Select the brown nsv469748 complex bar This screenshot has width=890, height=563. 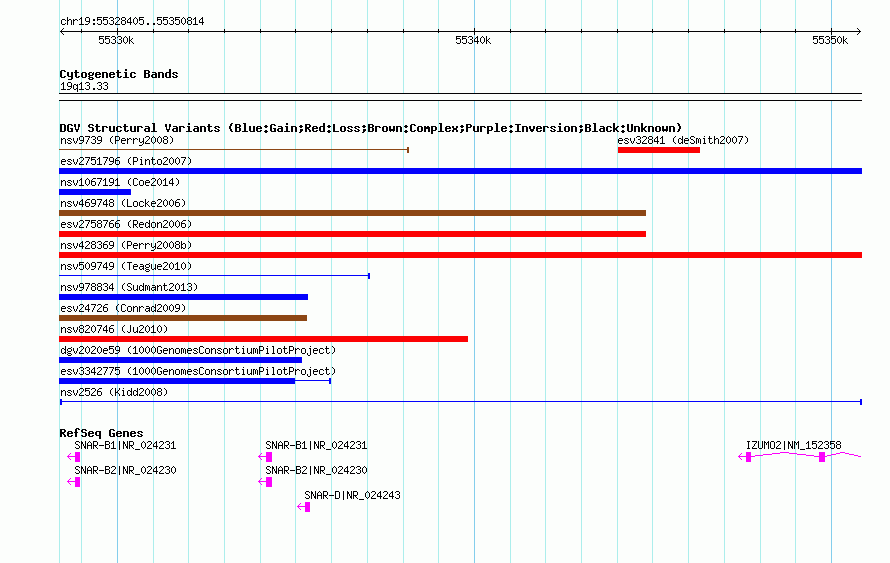click(x=352, y=213)
